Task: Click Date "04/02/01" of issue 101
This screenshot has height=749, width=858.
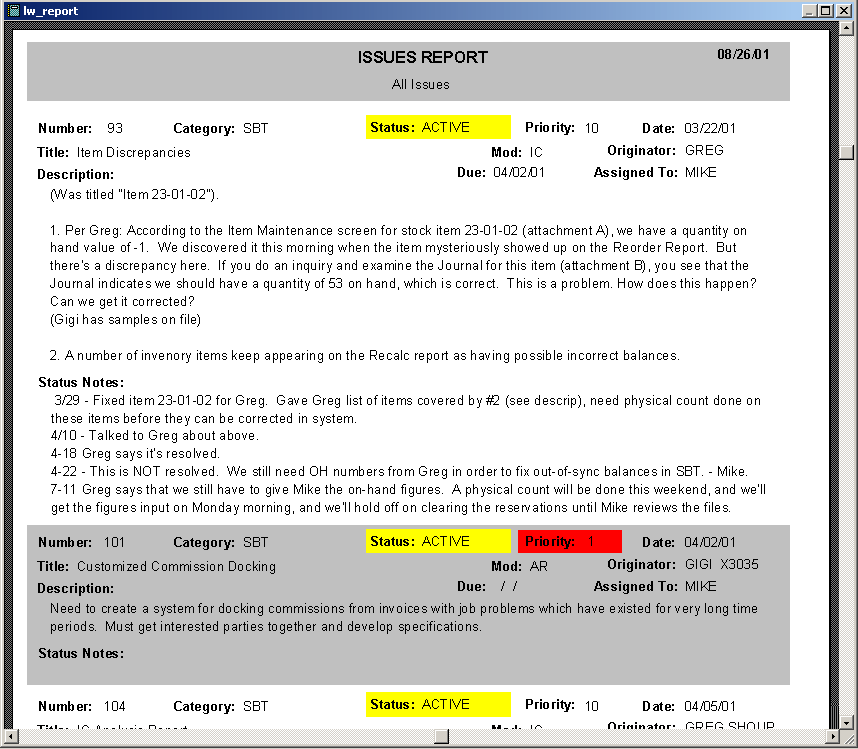Action: click(x=710, y=542)
